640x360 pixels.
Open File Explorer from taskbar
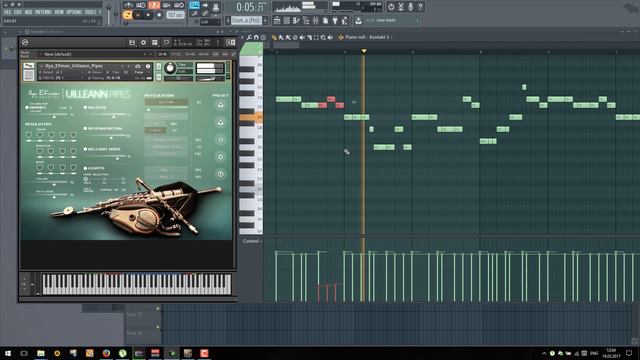[x=40, y=353]
